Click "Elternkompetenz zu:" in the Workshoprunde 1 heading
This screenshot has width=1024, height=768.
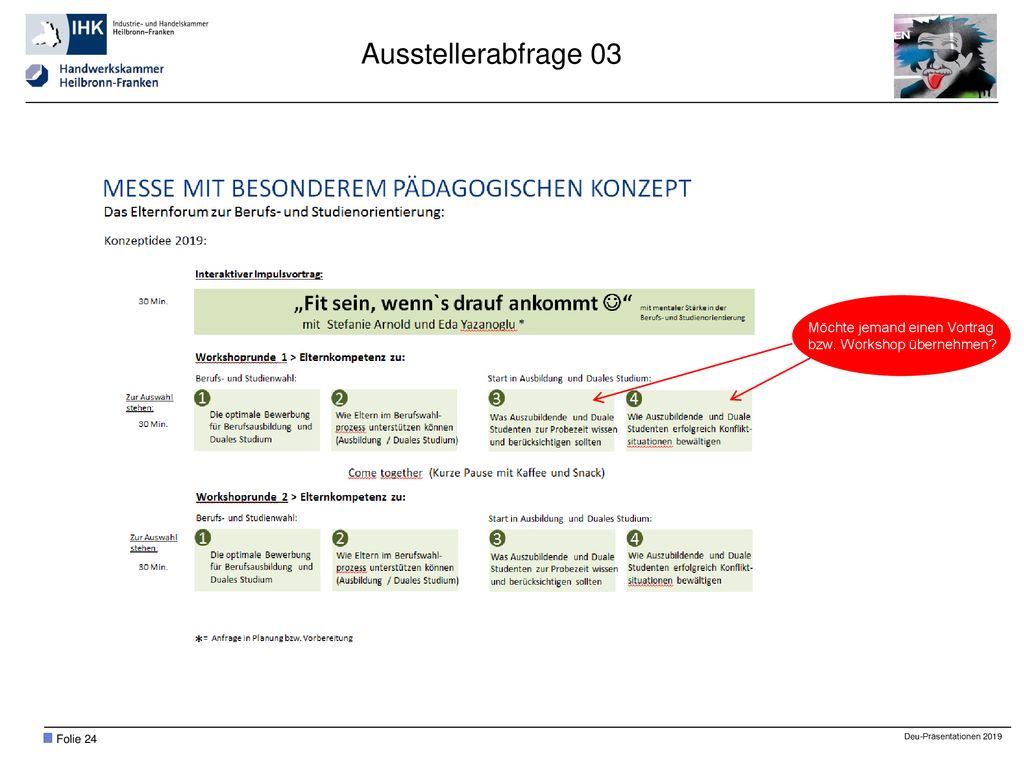point(352,357)
